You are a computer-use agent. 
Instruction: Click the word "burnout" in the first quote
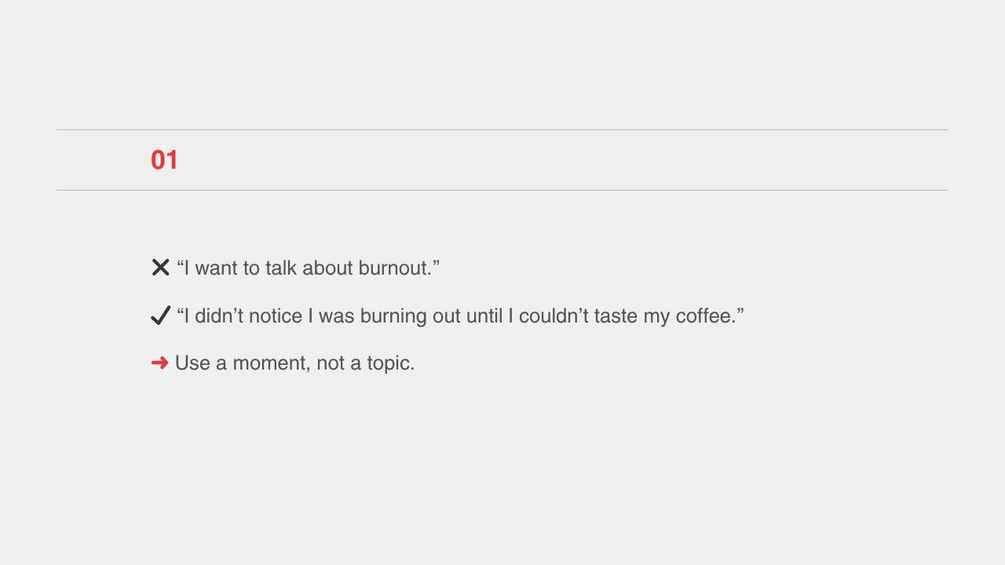(x=394, y=268)
